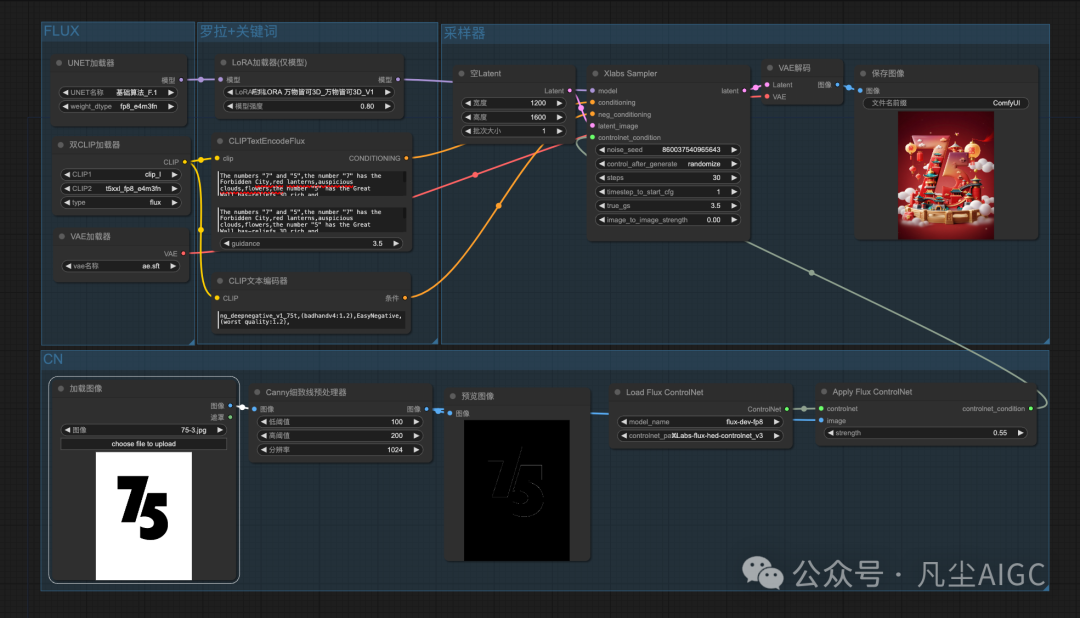
Task: Click choose file to upload button
Action: pyautogui.click(x=143, y=444)
